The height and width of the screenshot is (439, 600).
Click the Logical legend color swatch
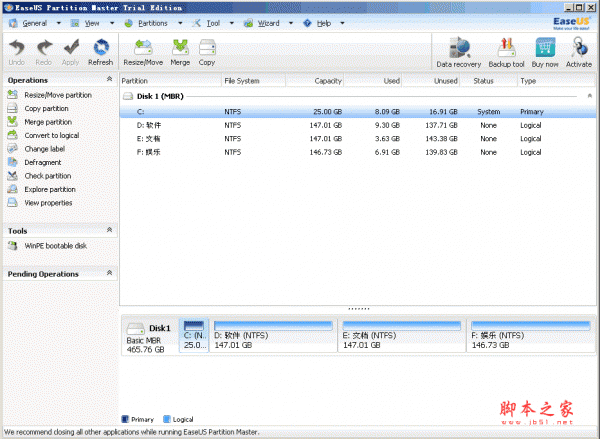pos(166,419)
